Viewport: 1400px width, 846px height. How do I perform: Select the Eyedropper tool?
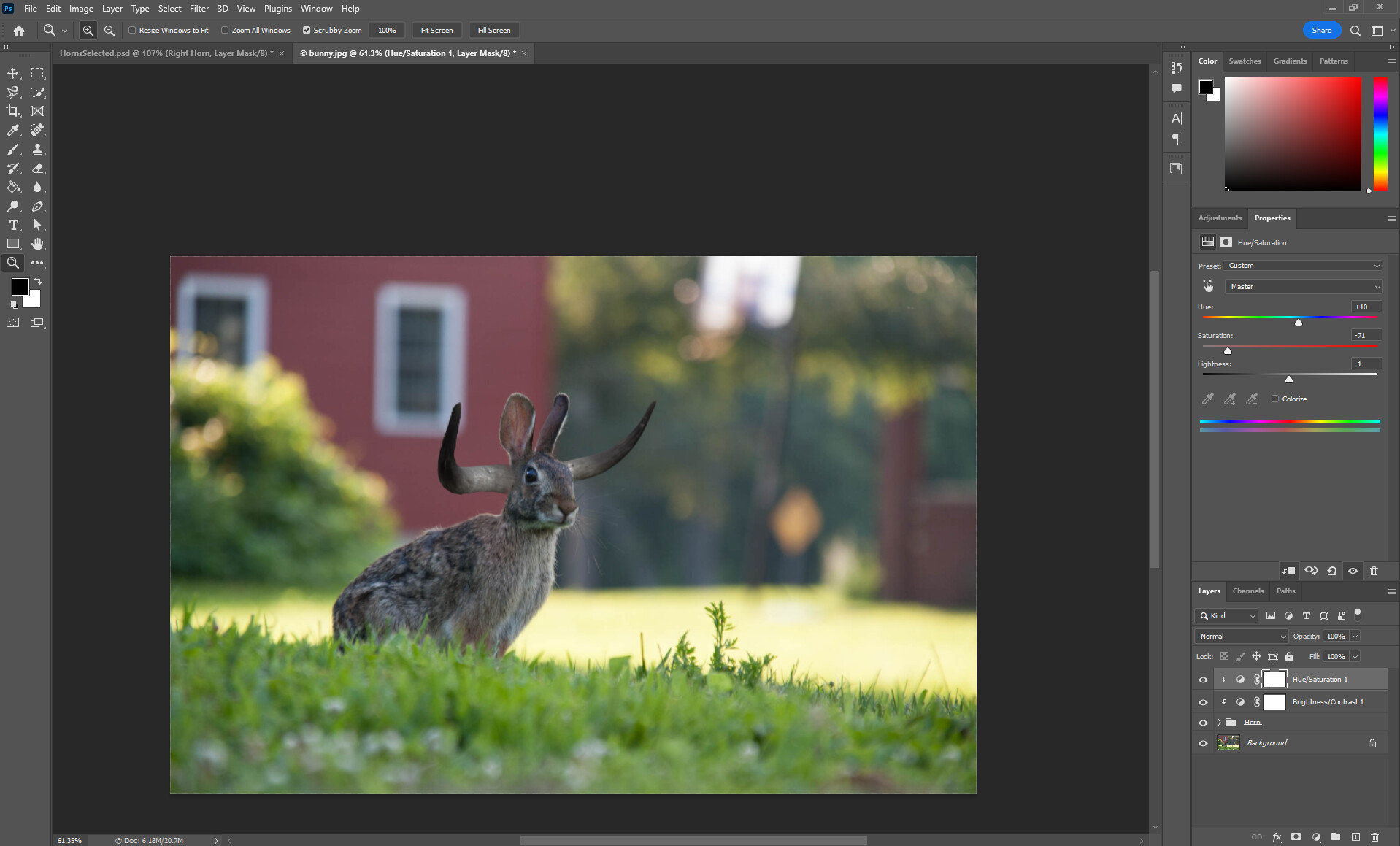pyautogui.click(x=13, y=130)
